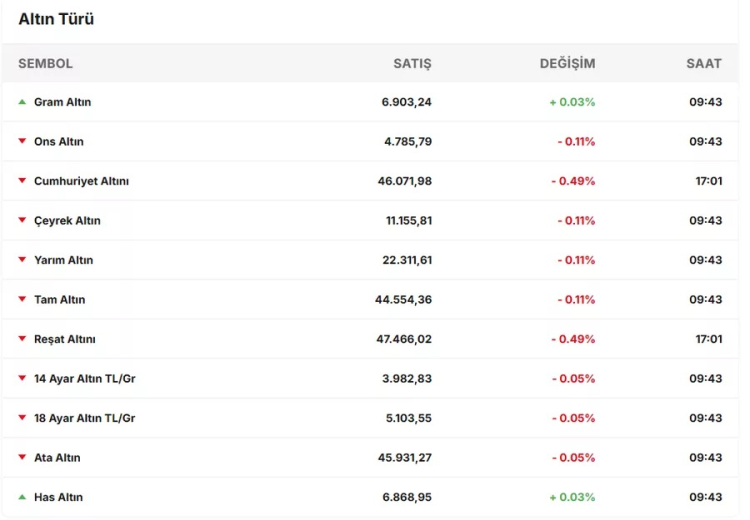Sort by the SAAT column header
750x520 pixels.
[703, 63]
